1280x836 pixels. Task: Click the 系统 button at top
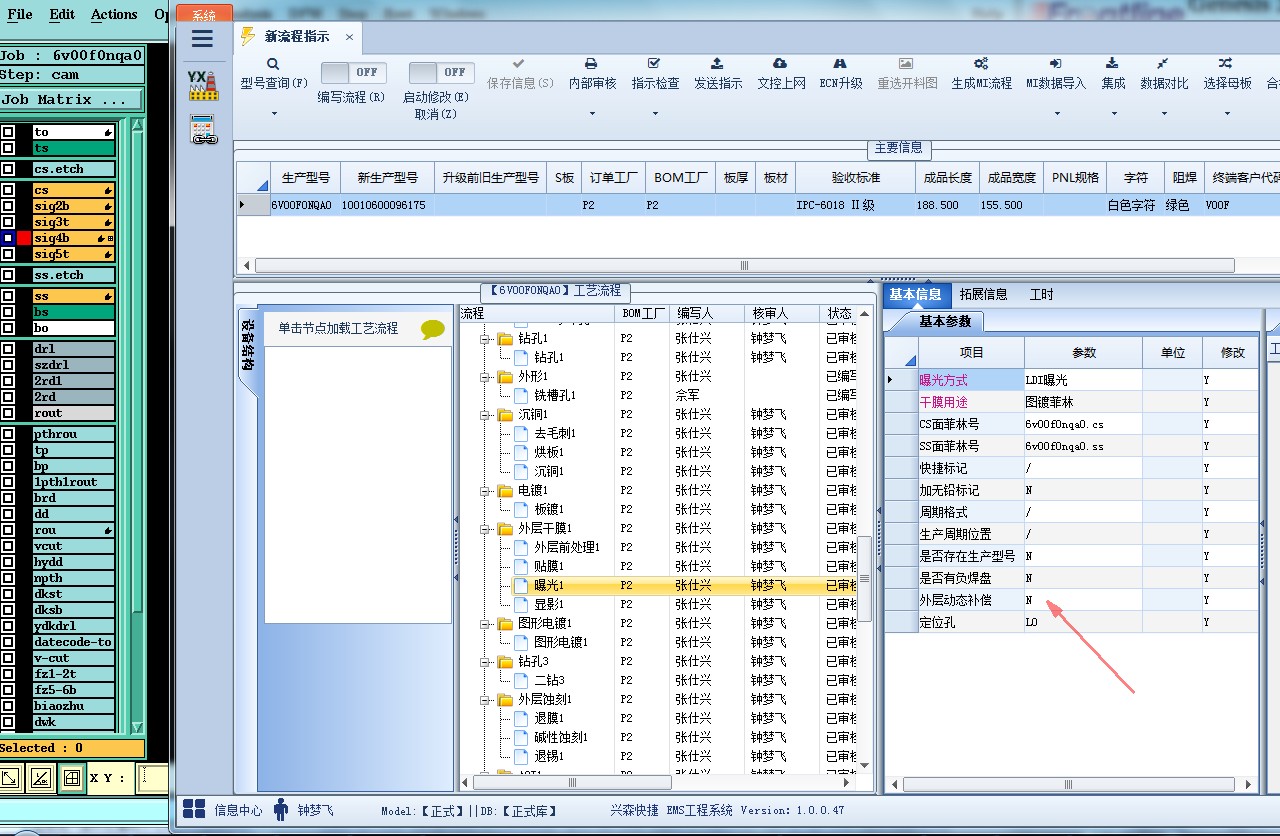[x=205, y=14]
